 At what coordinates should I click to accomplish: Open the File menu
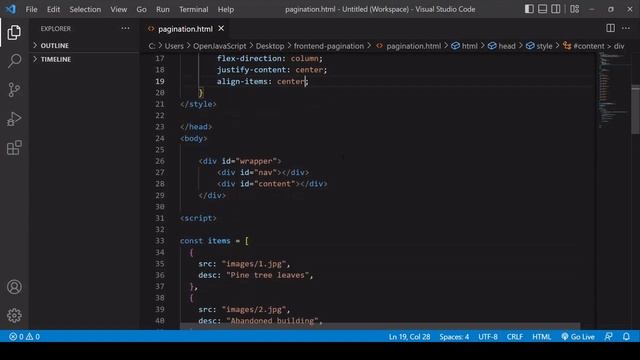[31, 9]
